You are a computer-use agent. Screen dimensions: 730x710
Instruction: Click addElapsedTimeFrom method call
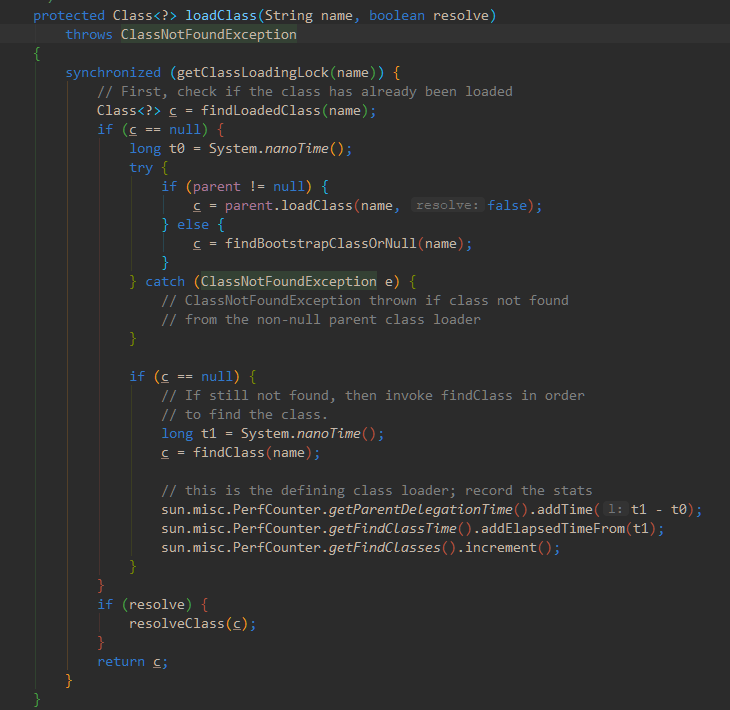coord(553,528)
